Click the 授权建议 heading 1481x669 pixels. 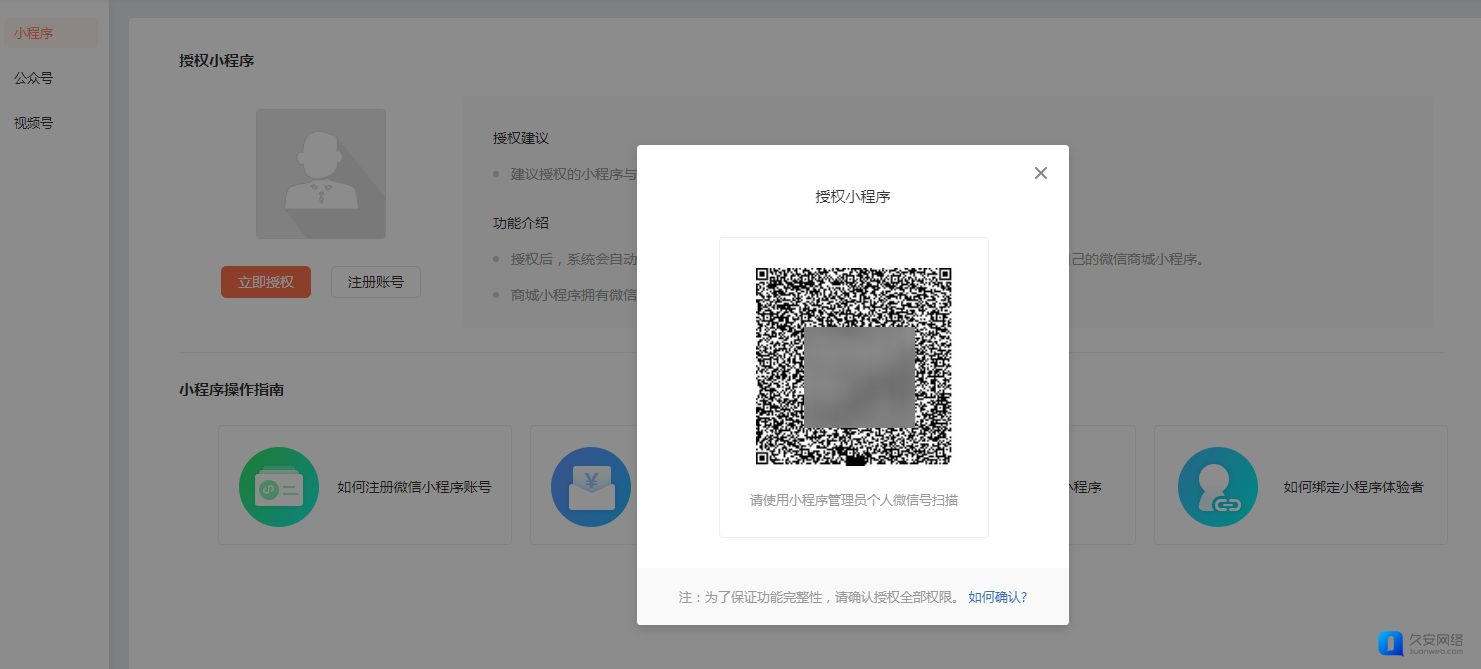pos(521,138)
